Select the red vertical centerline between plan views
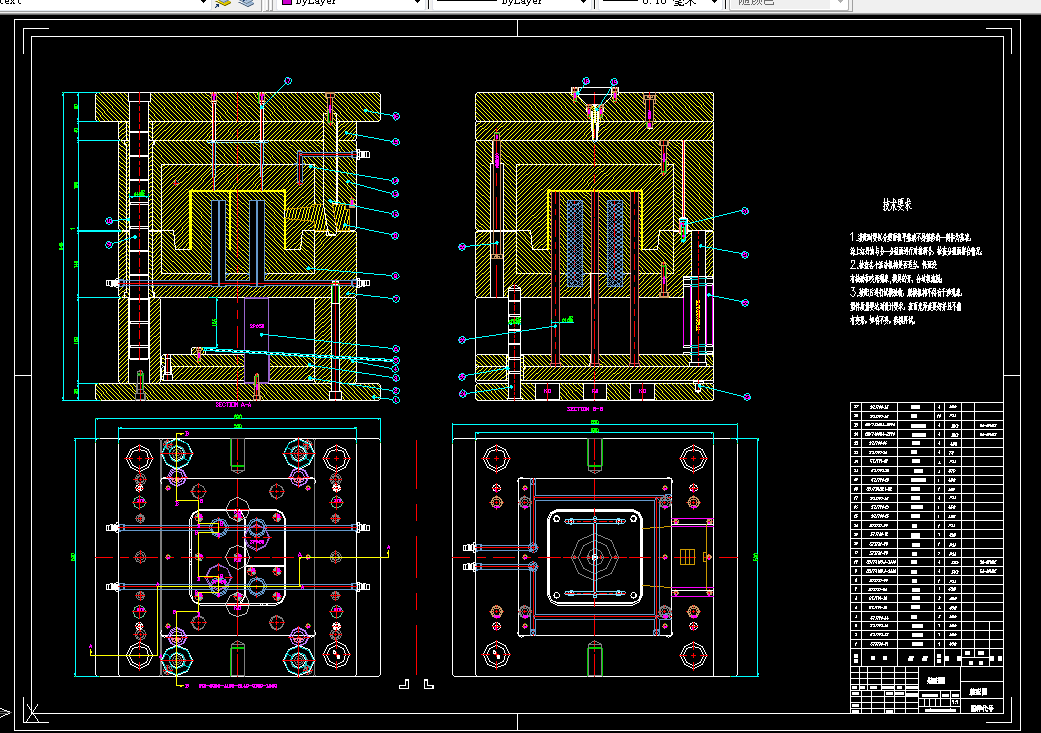The height and width of the screenshot is (733, 1041). coord(417,558)
